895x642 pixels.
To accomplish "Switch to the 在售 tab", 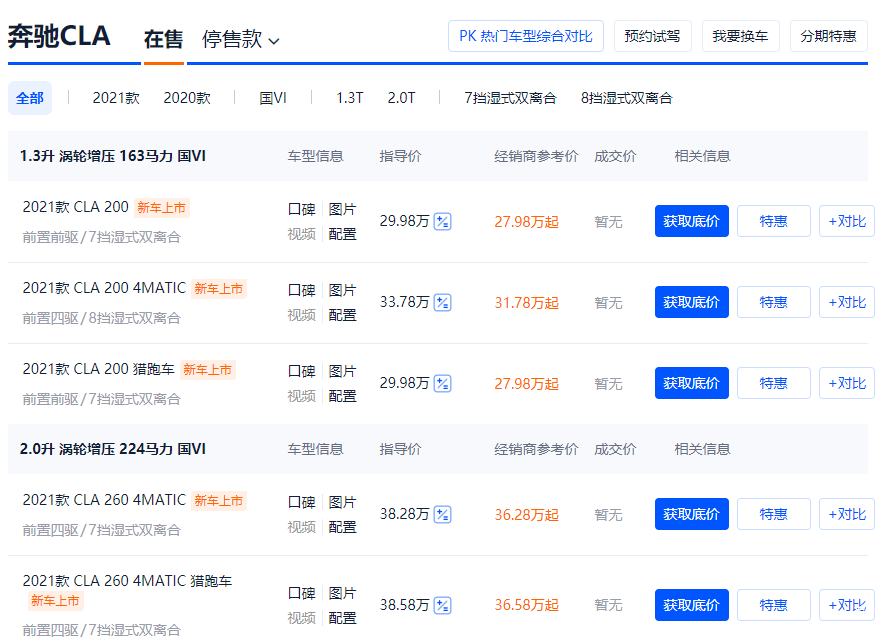I will tap(163, 39).
